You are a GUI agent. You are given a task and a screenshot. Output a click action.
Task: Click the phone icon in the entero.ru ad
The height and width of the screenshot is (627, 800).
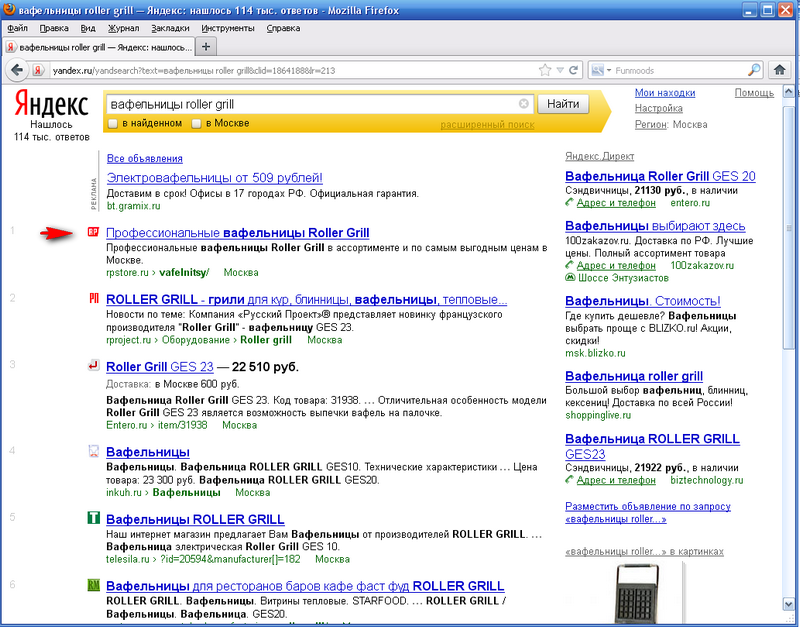(569, 203)
